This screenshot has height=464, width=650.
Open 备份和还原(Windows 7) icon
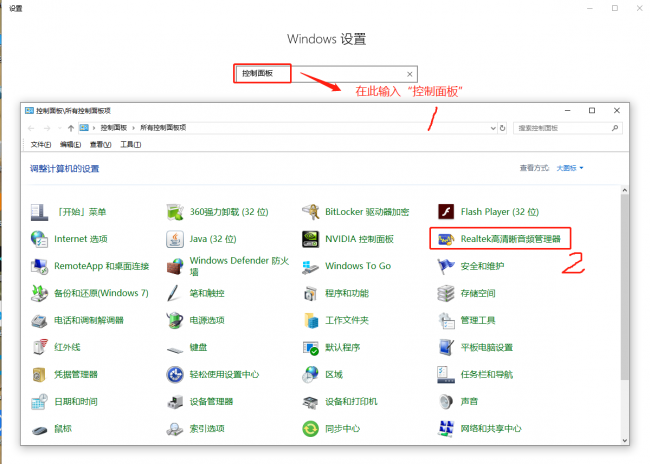point(39,293)
